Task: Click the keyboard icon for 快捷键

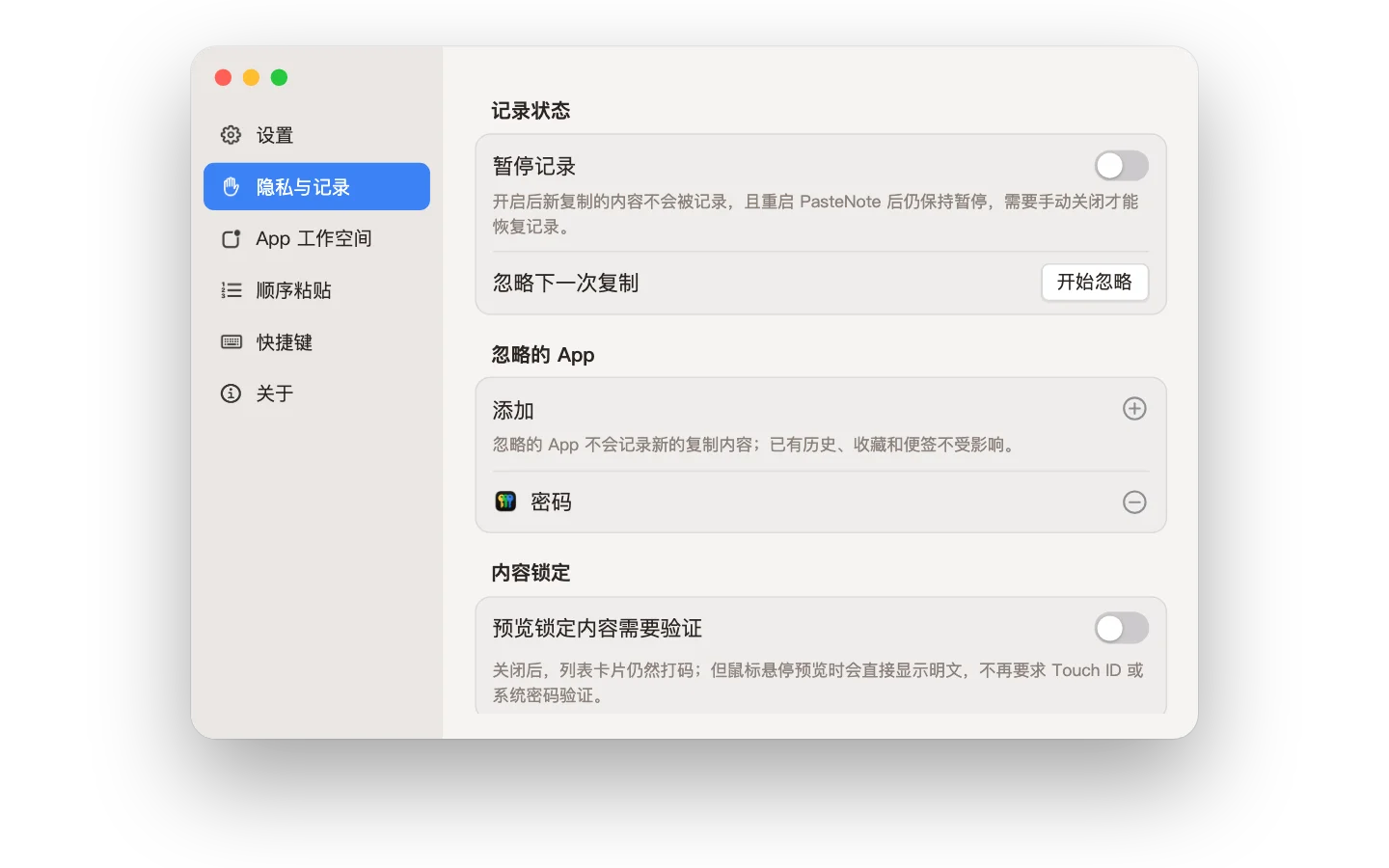Action: 231,342
